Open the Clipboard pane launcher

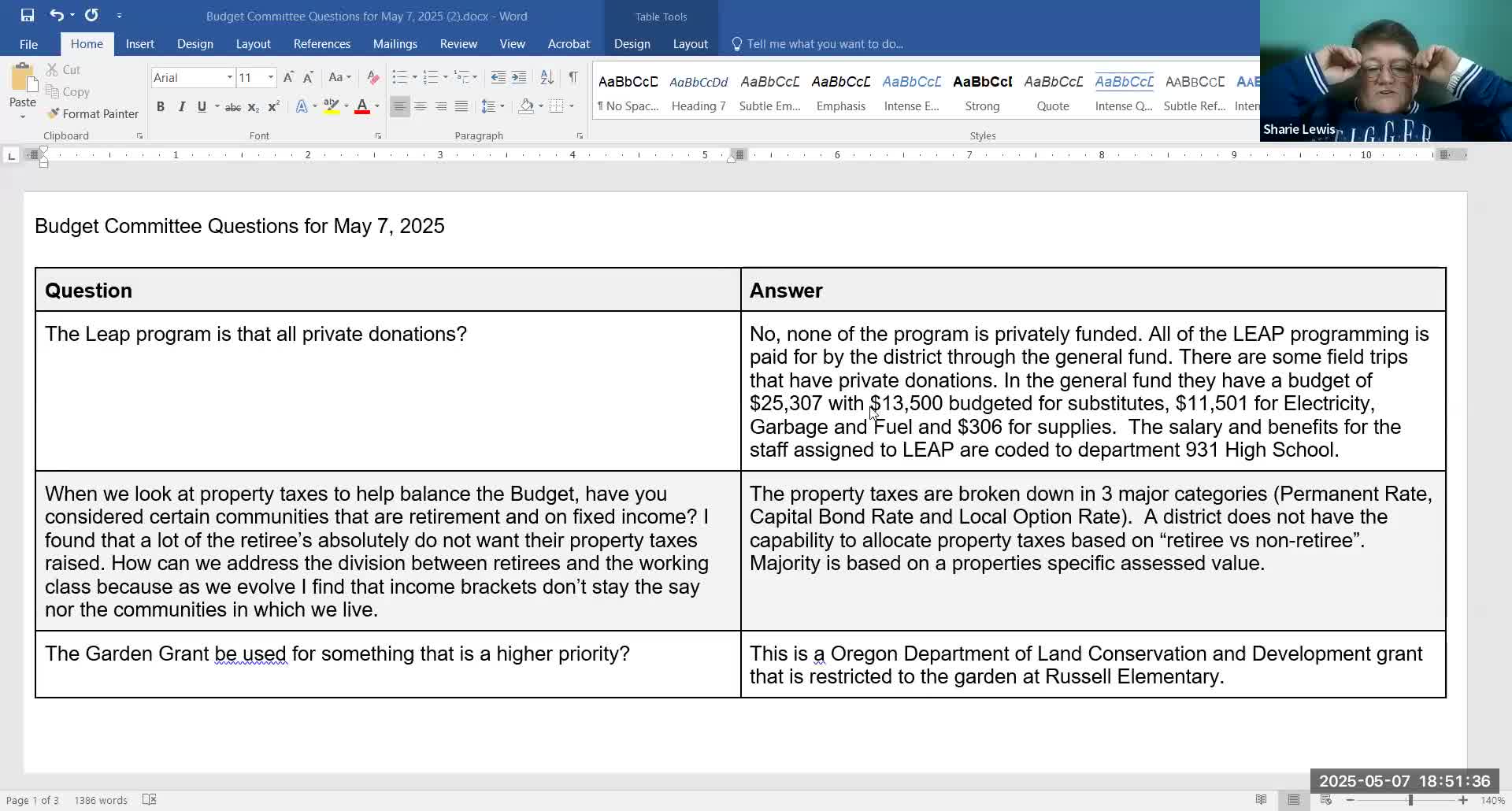[139, 136]
